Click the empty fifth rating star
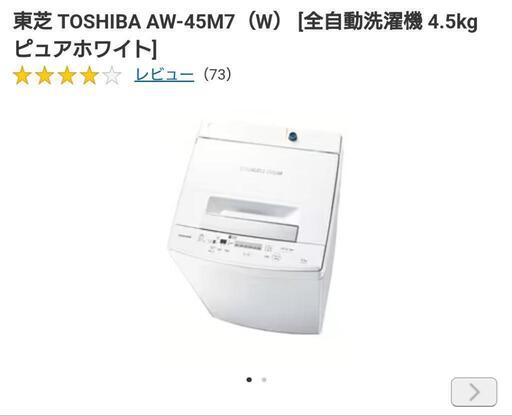 pyautogui.click(x=112, y=75)
